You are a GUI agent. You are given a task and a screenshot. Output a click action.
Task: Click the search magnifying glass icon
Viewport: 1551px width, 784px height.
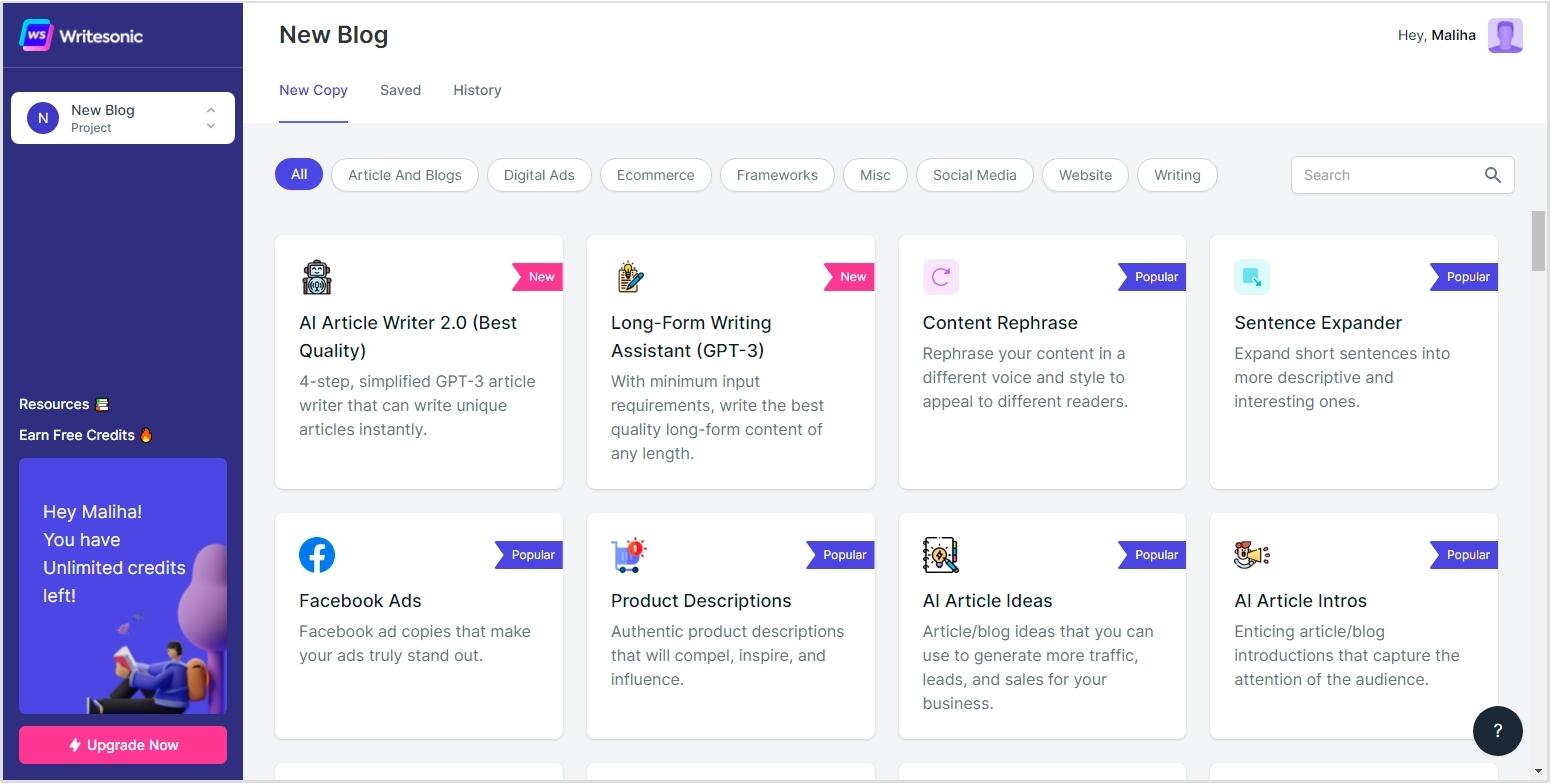tap(1492, 175)
